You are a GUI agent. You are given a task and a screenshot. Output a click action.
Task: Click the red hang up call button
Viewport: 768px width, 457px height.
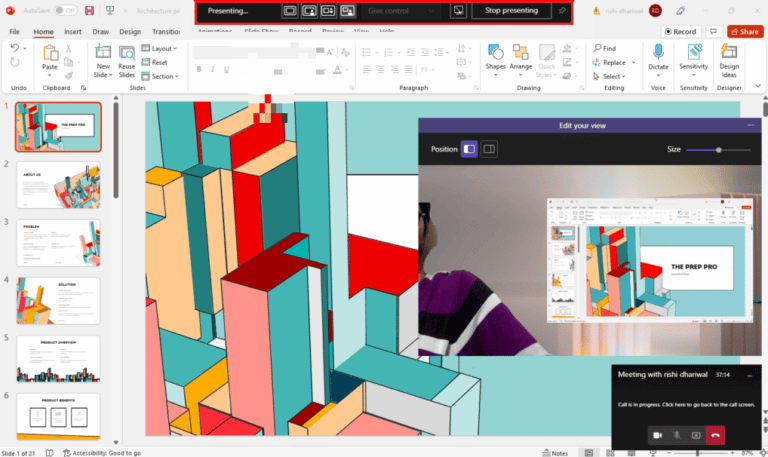[714, 435]
